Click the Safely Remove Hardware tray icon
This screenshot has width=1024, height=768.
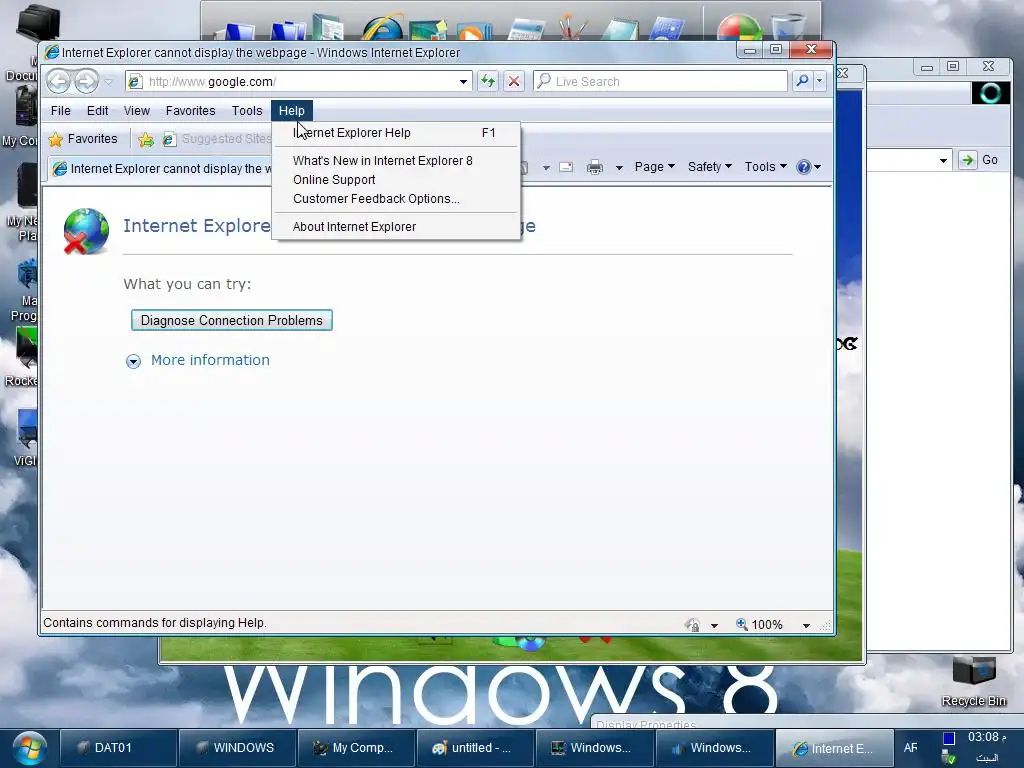[x=950, y=758]
